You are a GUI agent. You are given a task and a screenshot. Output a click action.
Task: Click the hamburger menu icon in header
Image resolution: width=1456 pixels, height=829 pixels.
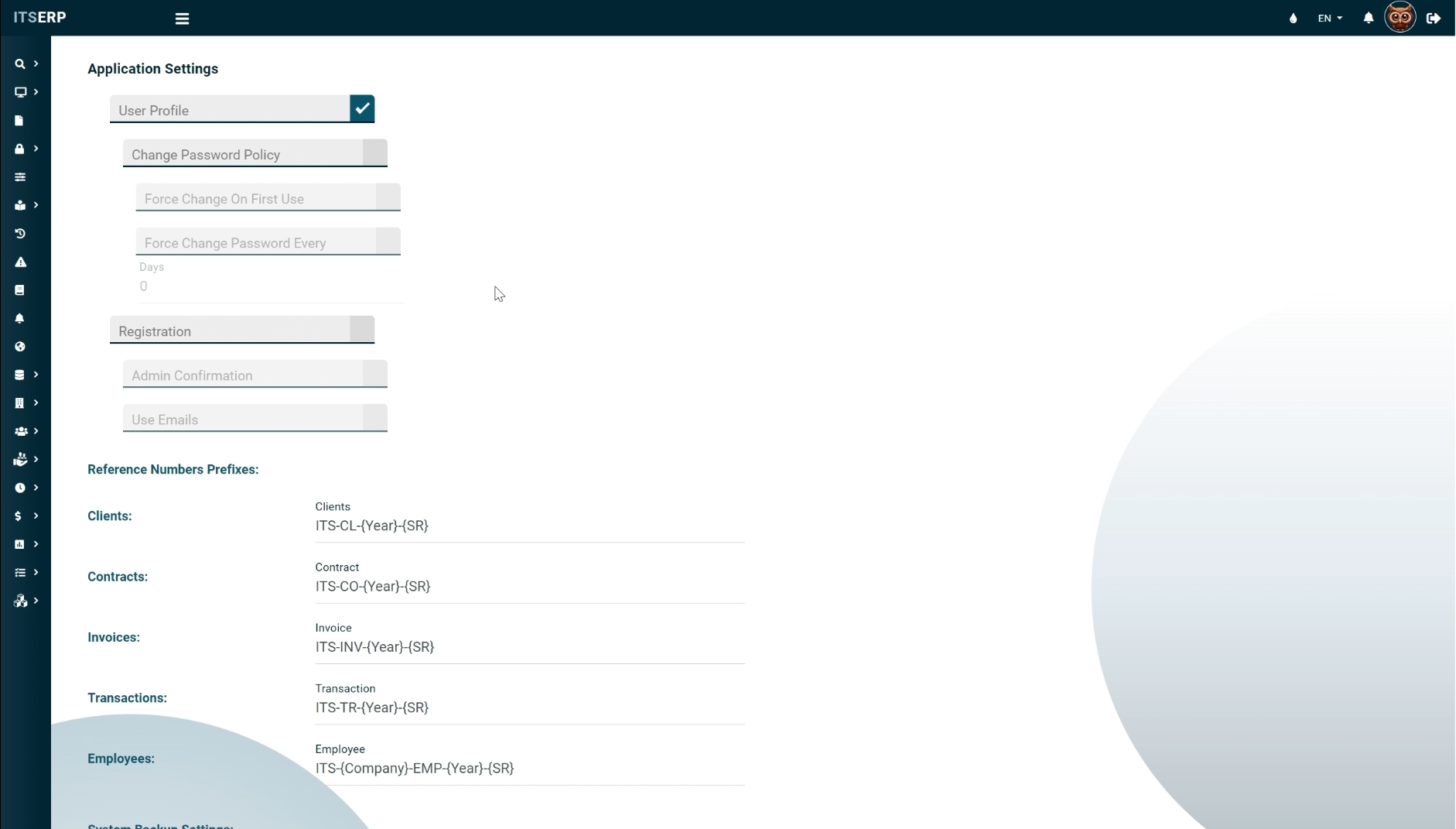[182, 19]
